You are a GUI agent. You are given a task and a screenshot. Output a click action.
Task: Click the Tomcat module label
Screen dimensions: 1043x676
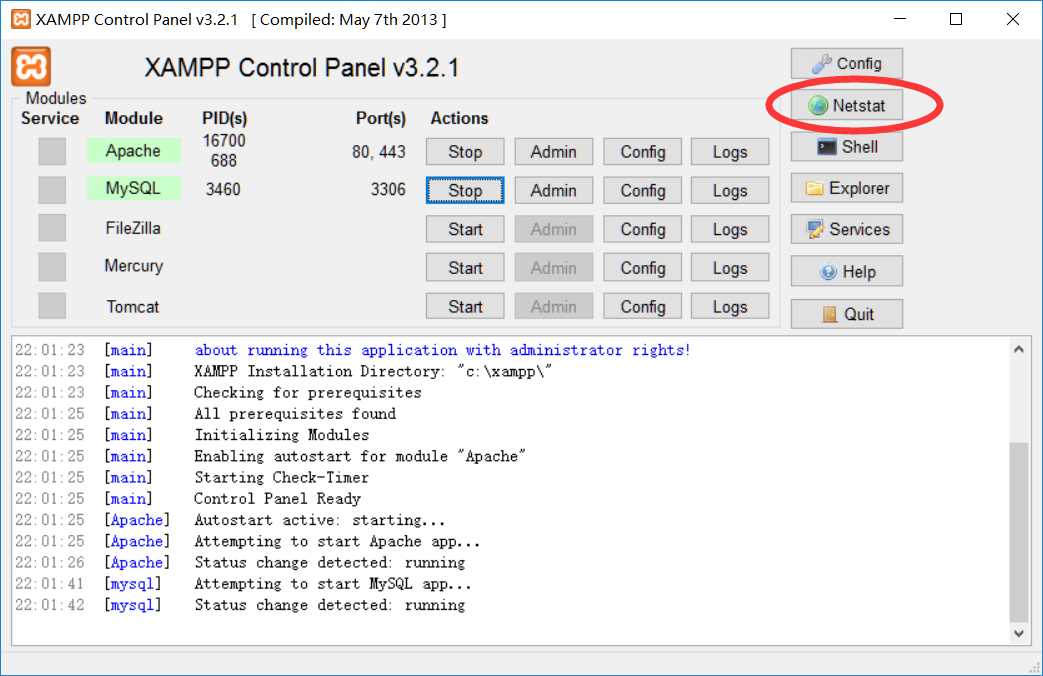tap(133, 307)
